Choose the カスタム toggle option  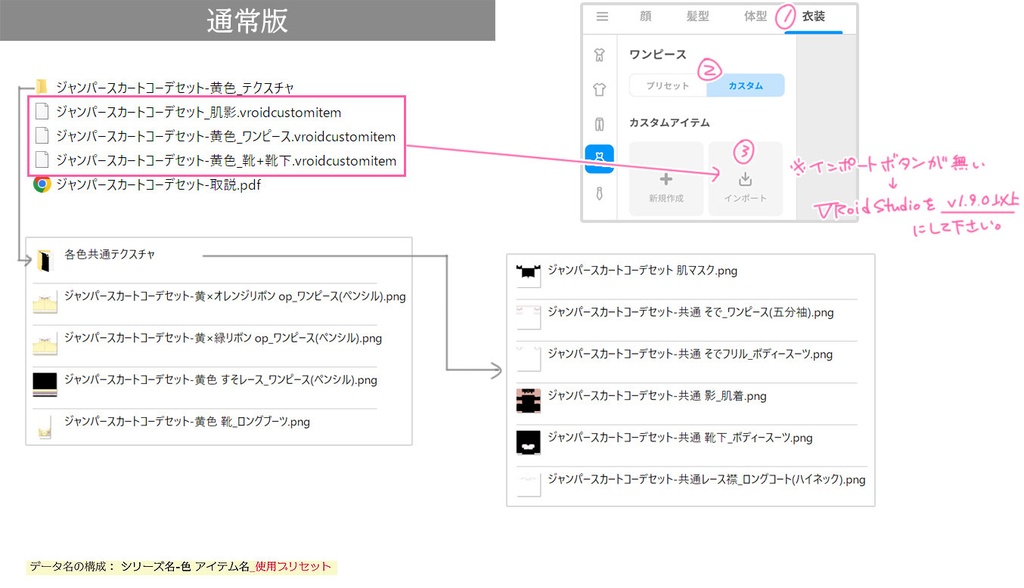coord(745,86)
